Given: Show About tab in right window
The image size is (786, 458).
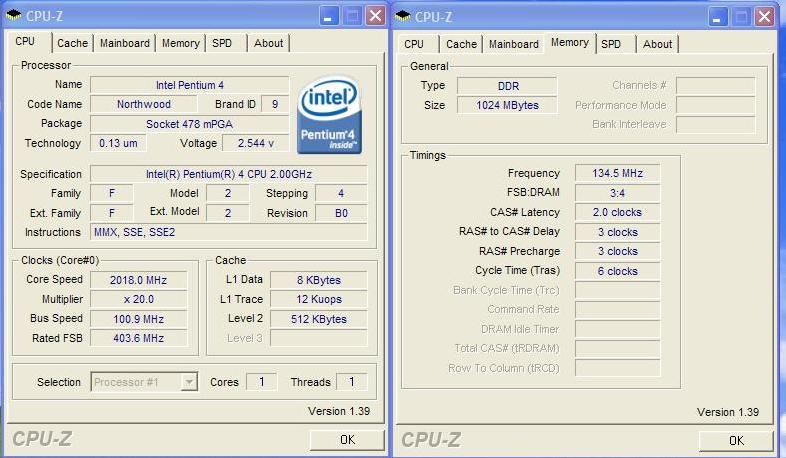Looking at the screenshot, I should point(657,44).
